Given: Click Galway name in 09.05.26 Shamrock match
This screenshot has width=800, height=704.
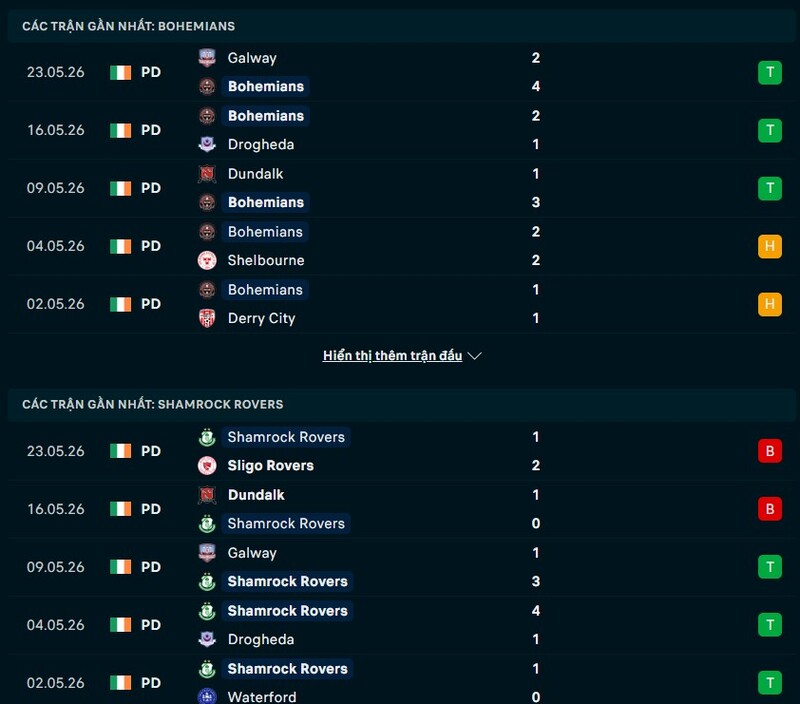Looking at the screenshot, I should point(252,553).
